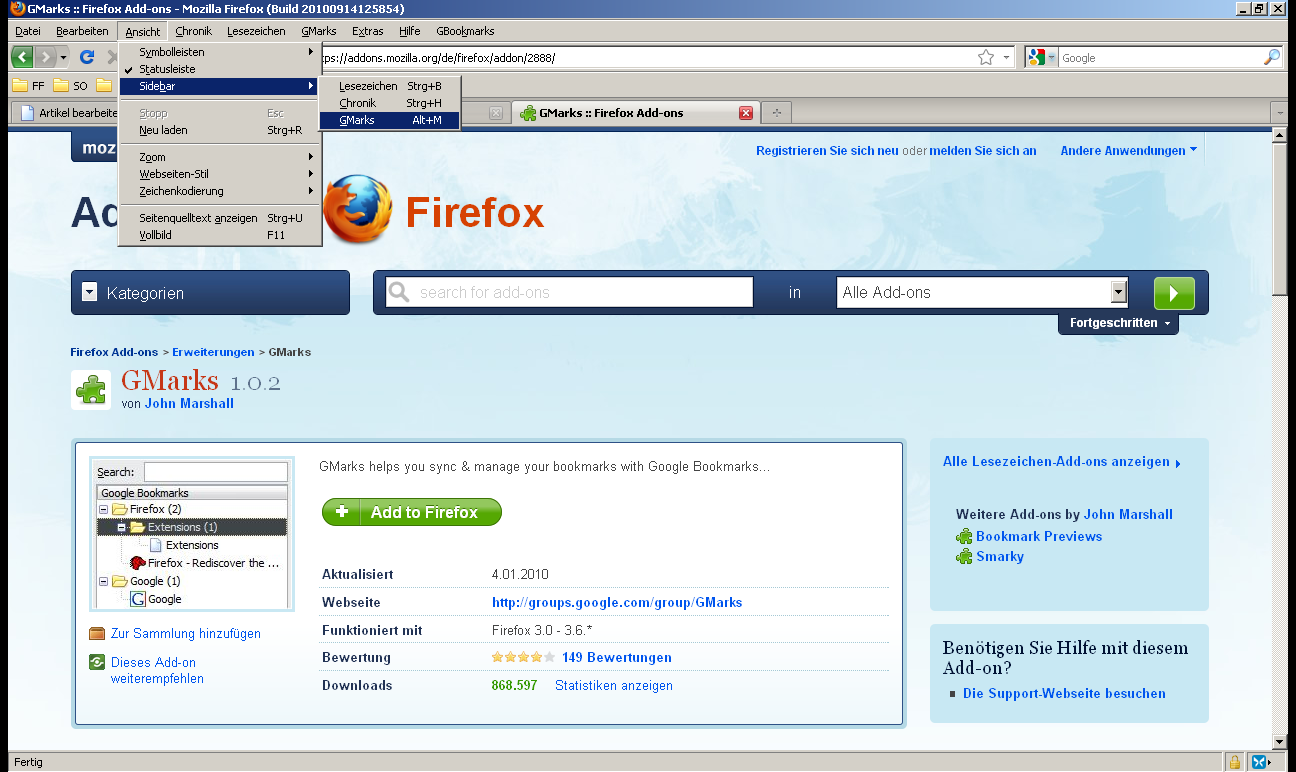Expand the Webseiten-Stil submenu
This screenshot has height=772, width=1296.
coord(220,174)
